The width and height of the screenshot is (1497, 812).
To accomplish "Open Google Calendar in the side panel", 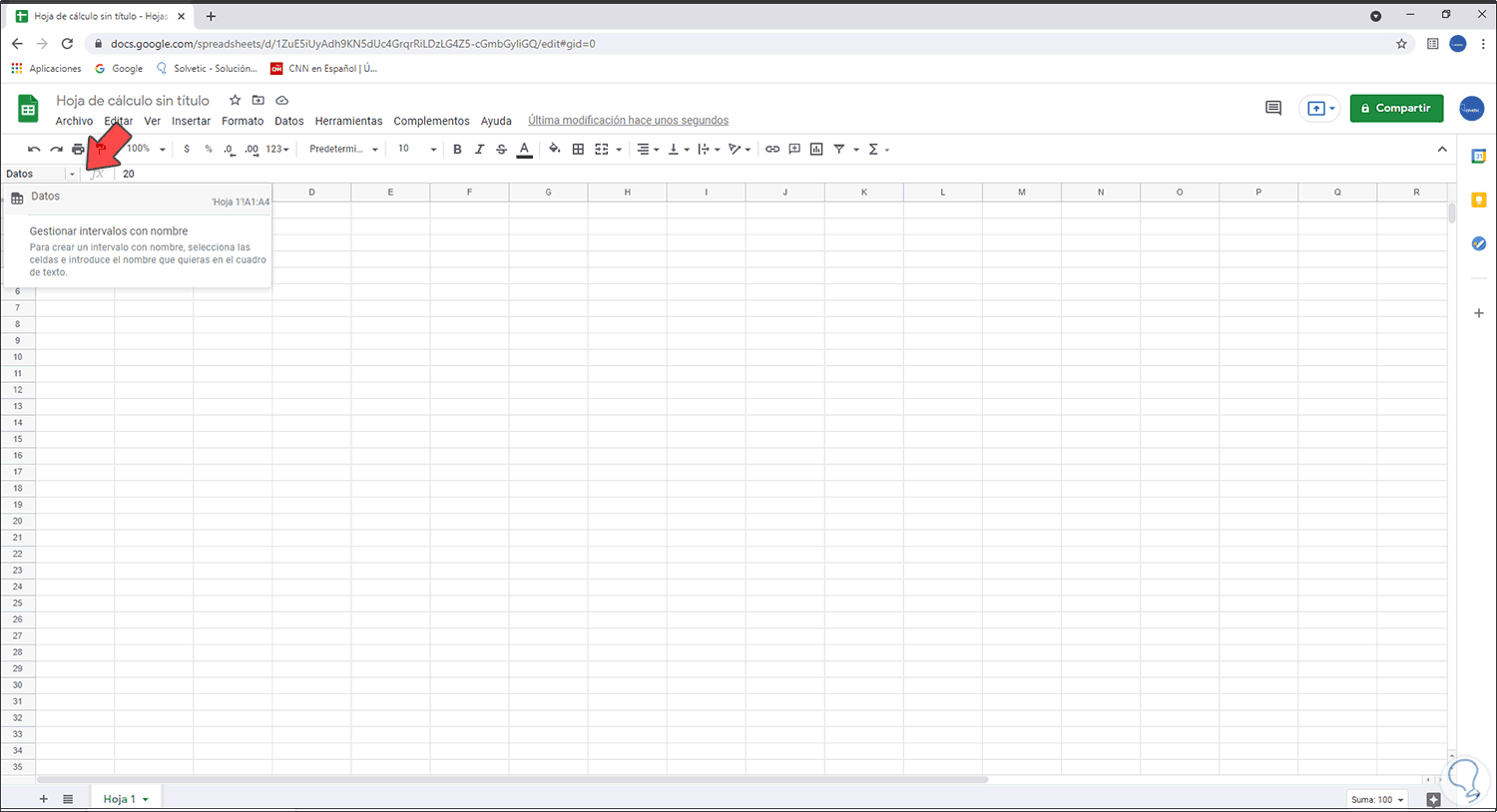I will 1479,155.
